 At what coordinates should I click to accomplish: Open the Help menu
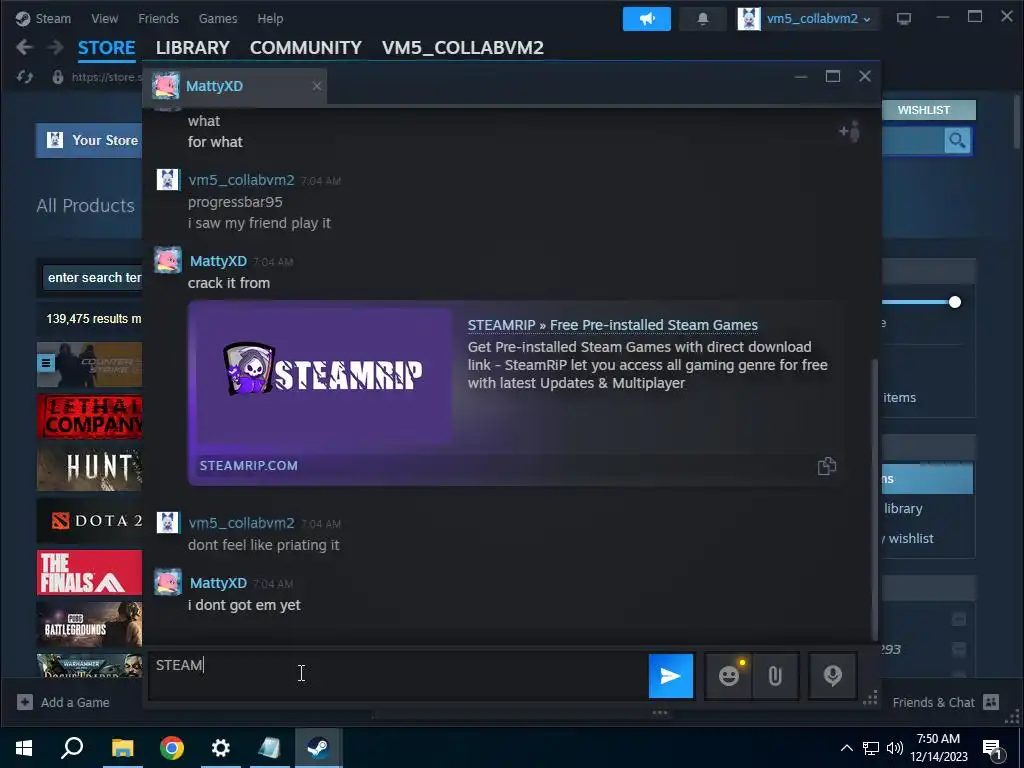click(x=270, y=18)
